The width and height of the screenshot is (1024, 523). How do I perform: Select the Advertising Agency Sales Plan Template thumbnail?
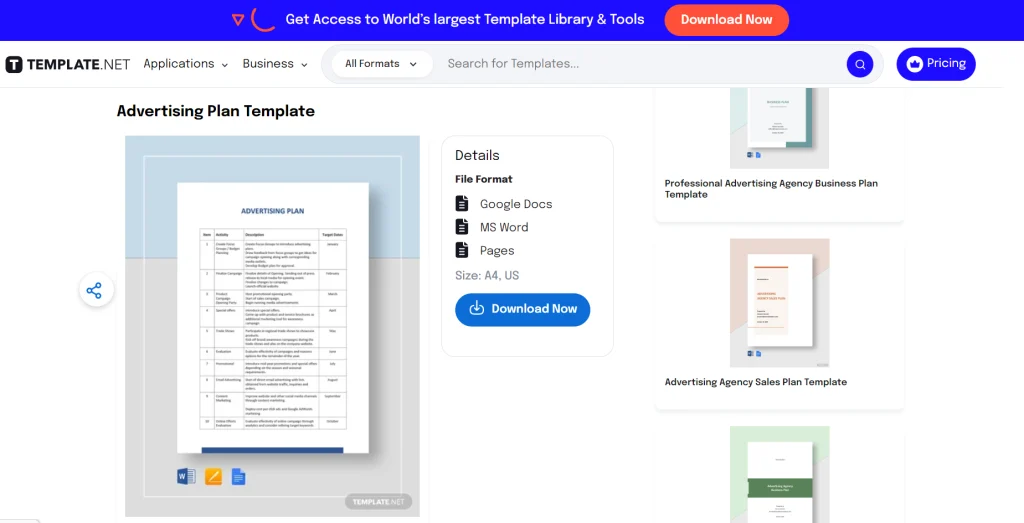779,302
